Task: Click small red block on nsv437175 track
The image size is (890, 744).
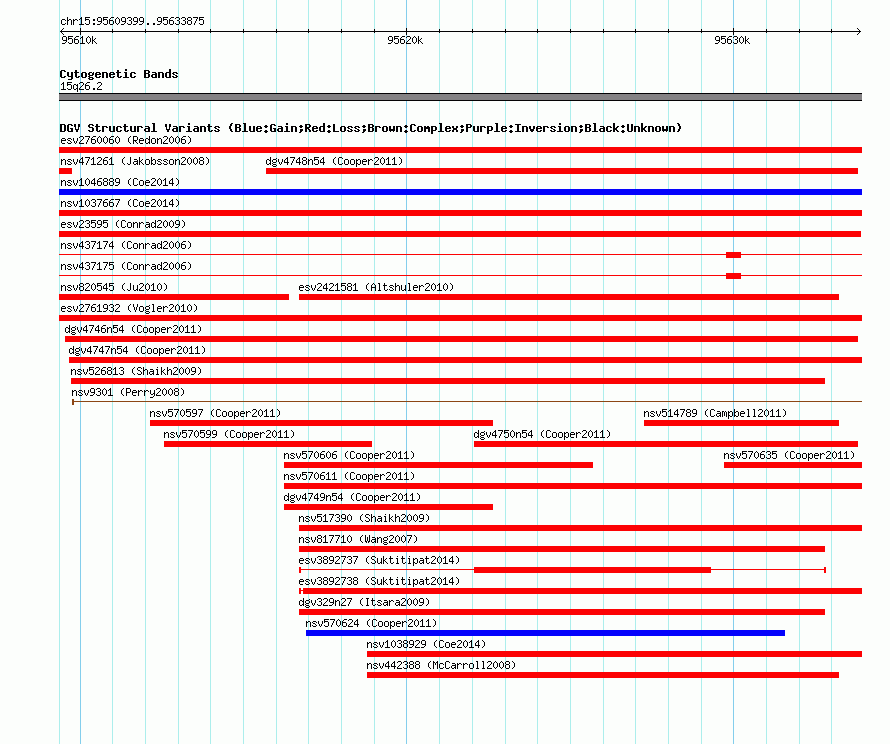Action: [733, 276]
